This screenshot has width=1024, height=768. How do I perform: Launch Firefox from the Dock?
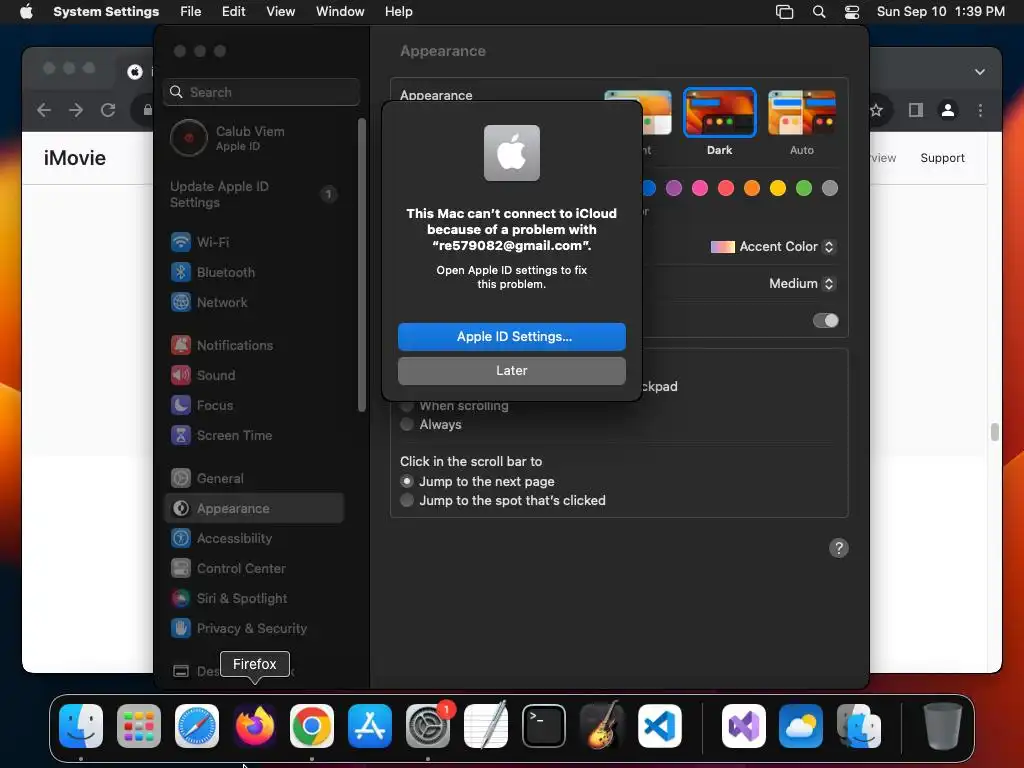255,726
